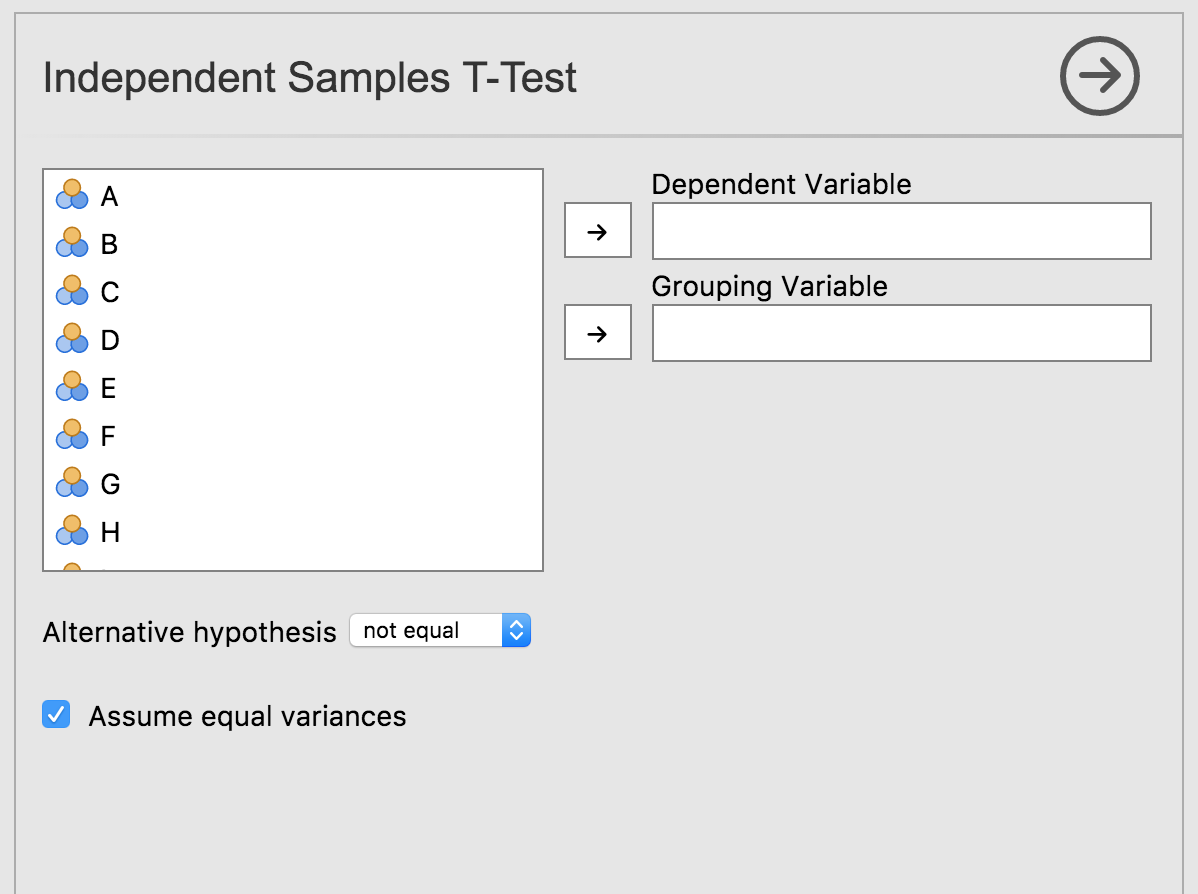Click the nominal variable icon beside A
The height and width of the screenshot is (894, 1198).
coord(72,195)
